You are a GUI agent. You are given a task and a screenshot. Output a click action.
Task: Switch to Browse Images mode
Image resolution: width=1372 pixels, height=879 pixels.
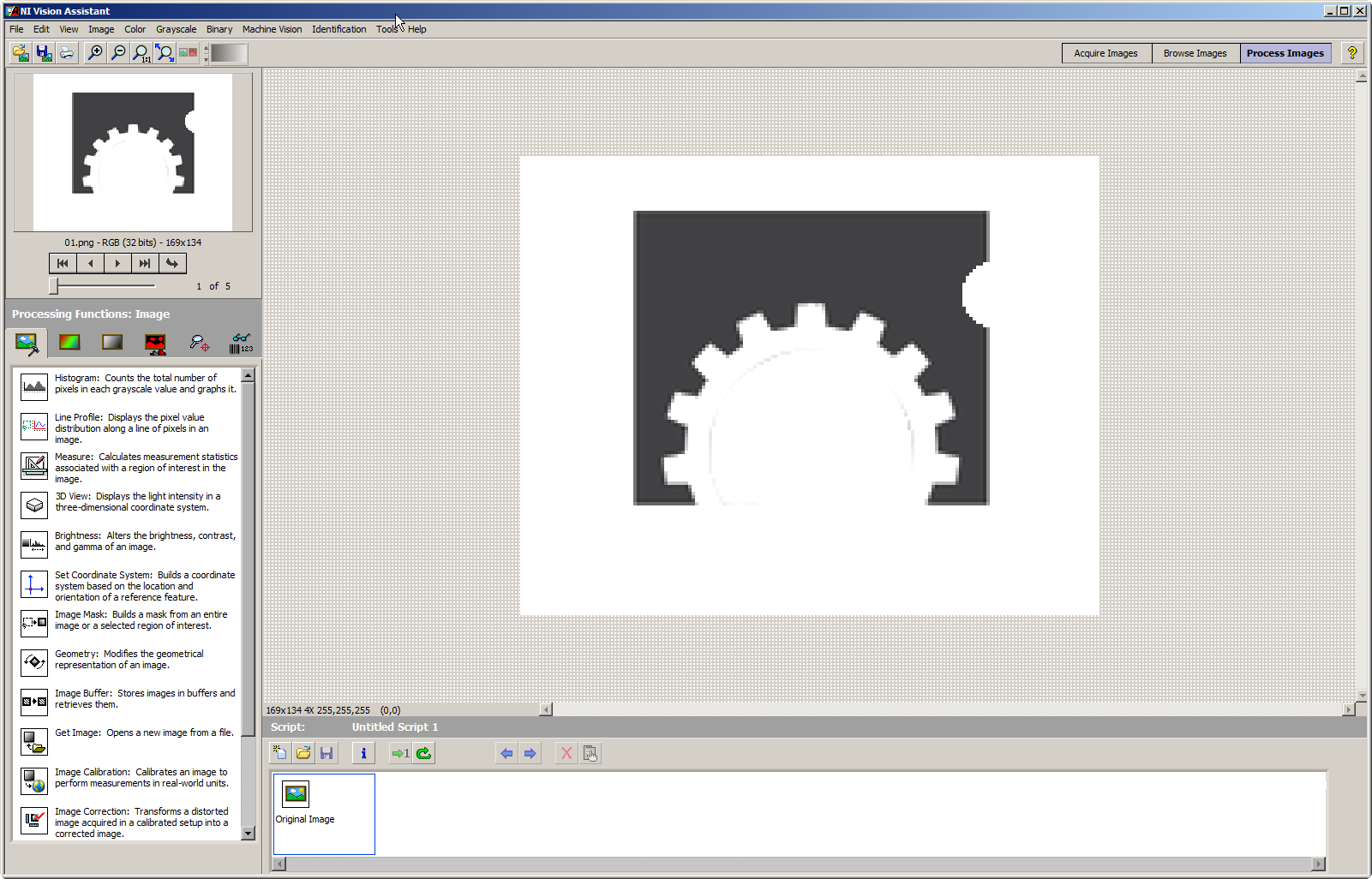click(x=1195, y=53)
